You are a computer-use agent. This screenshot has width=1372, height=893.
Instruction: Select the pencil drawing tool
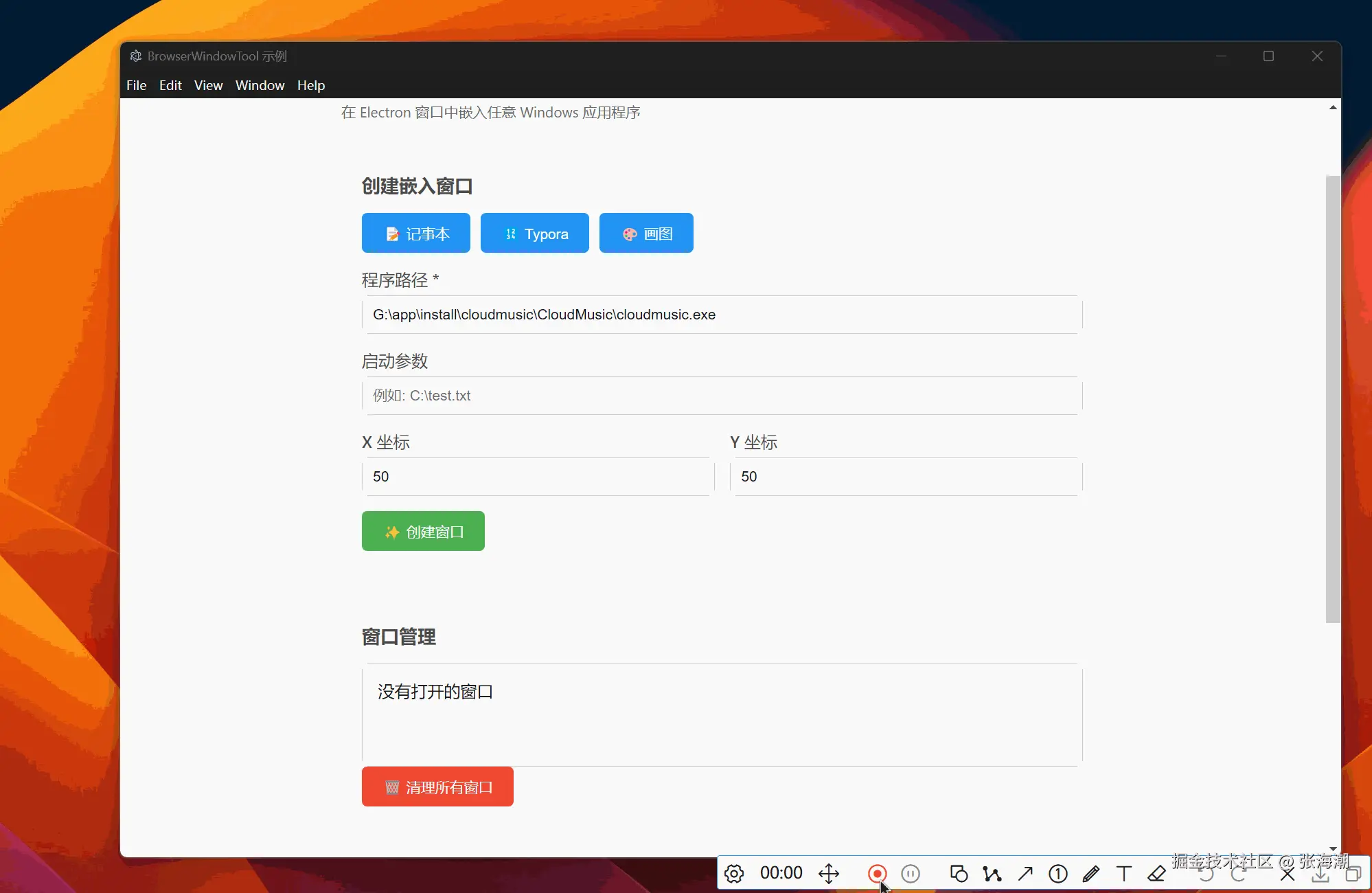(x=1091, y=874)
